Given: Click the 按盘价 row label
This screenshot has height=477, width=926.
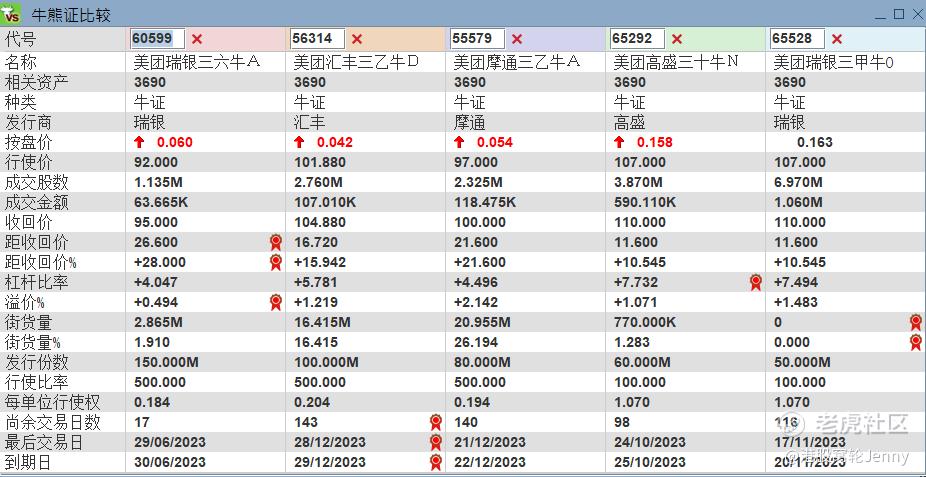Looking at the screenshot, I should pyautogui.click(x=28, y=142).
